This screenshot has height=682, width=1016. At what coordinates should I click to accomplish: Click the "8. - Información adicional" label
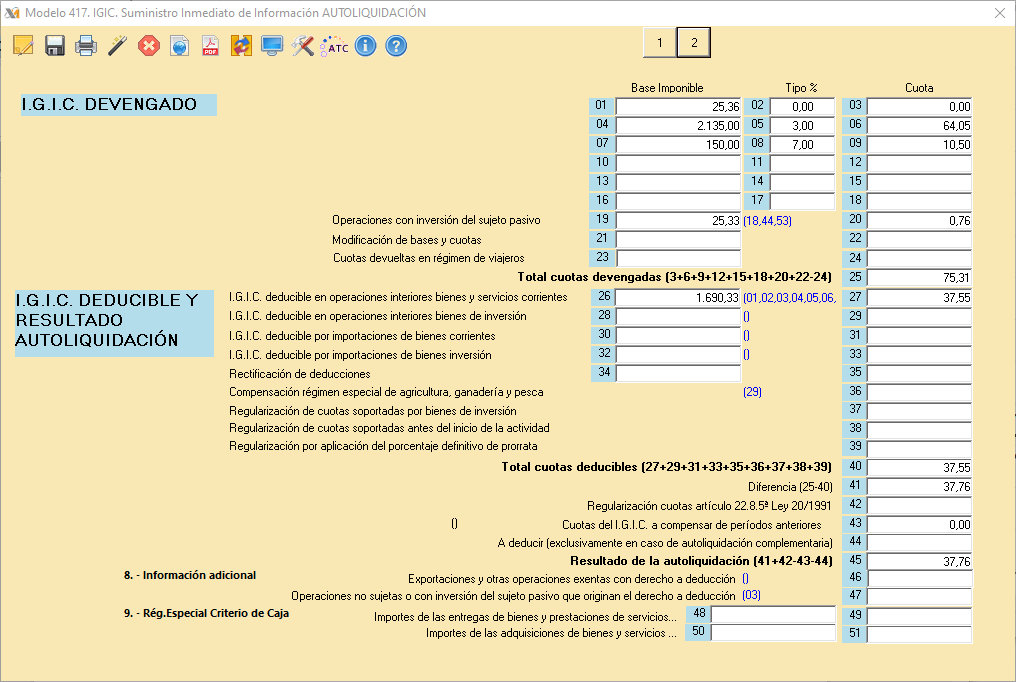[x=190, y=575]
